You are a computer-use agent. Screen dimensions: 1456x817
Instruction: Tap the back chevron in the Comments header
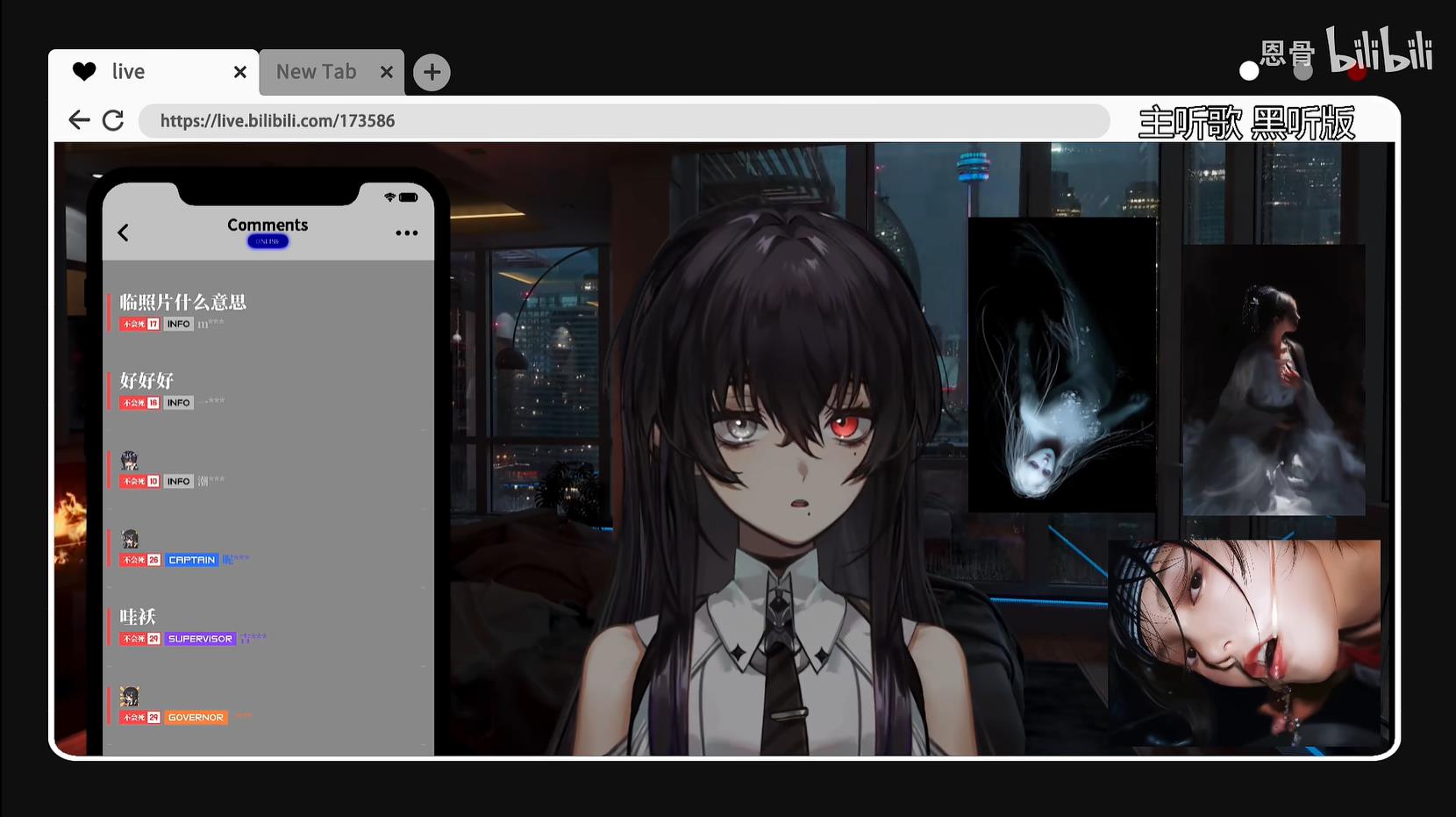(123, 233)
